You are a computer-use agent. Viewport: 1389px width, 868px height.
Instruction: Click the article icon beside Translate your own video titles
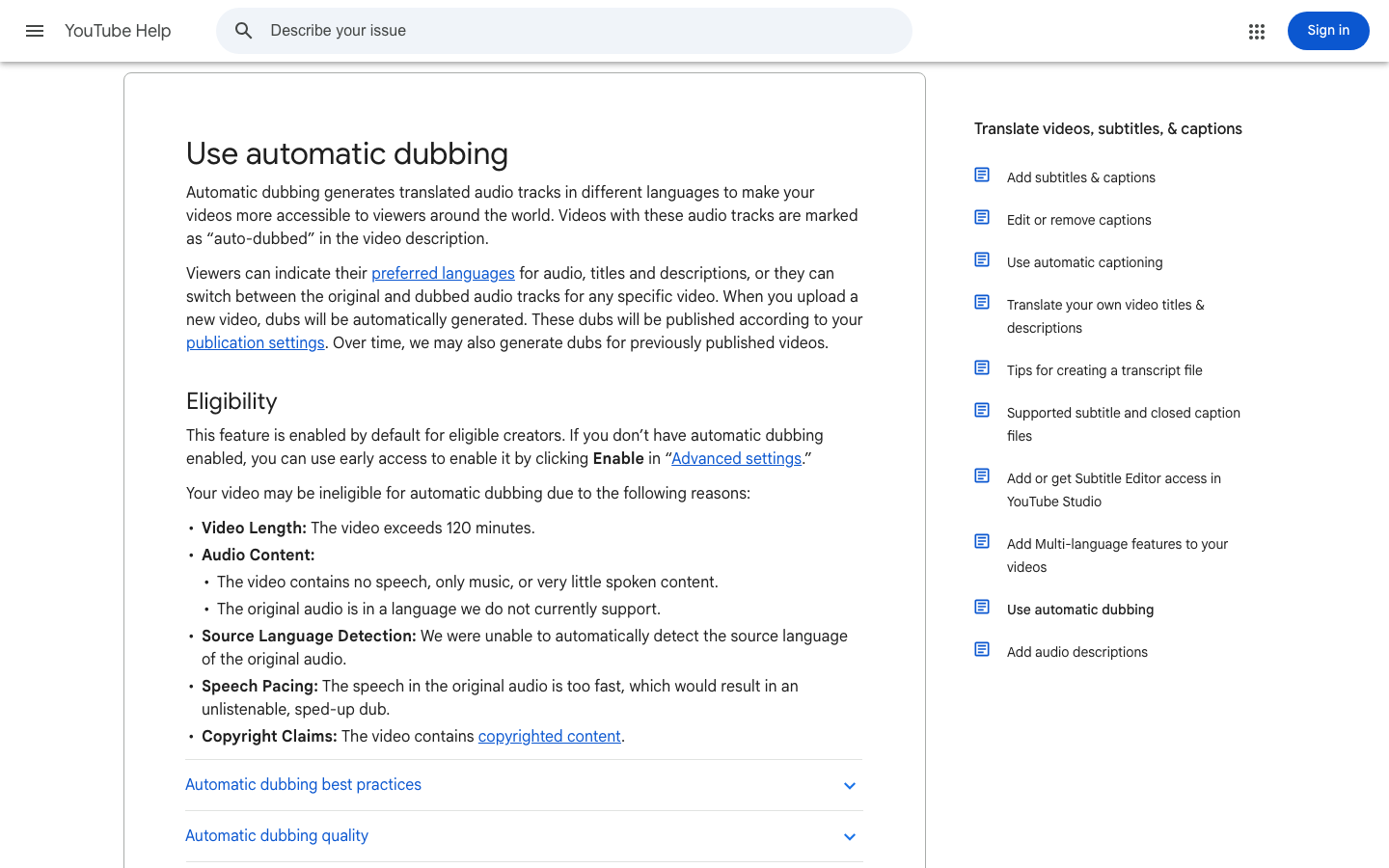click(982, 302)
